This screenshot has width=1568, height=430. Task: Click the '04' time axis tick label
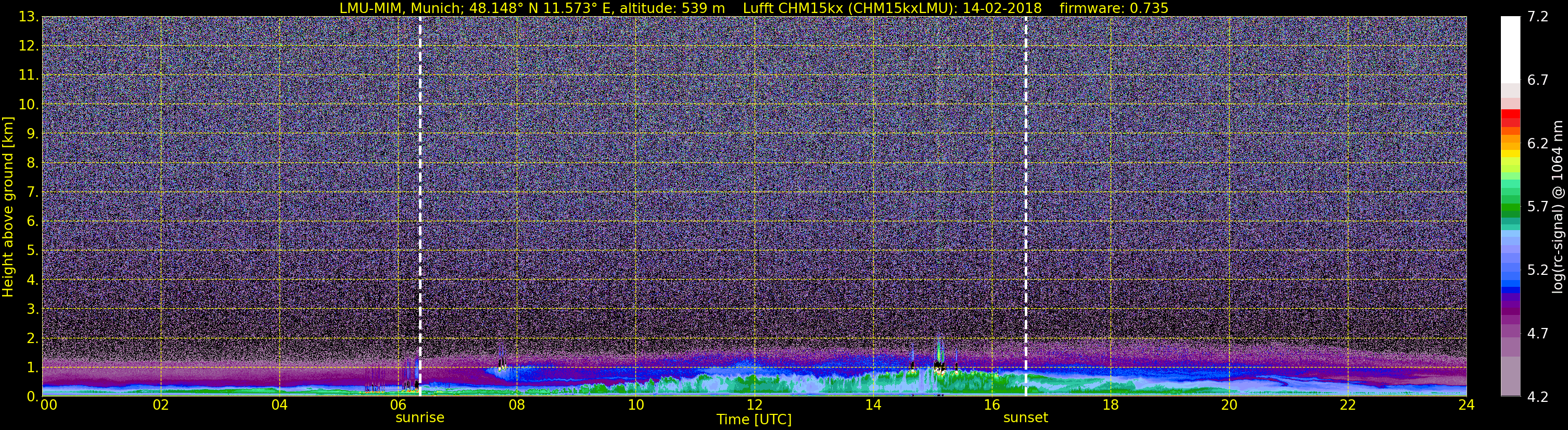[x=279, y=404]
